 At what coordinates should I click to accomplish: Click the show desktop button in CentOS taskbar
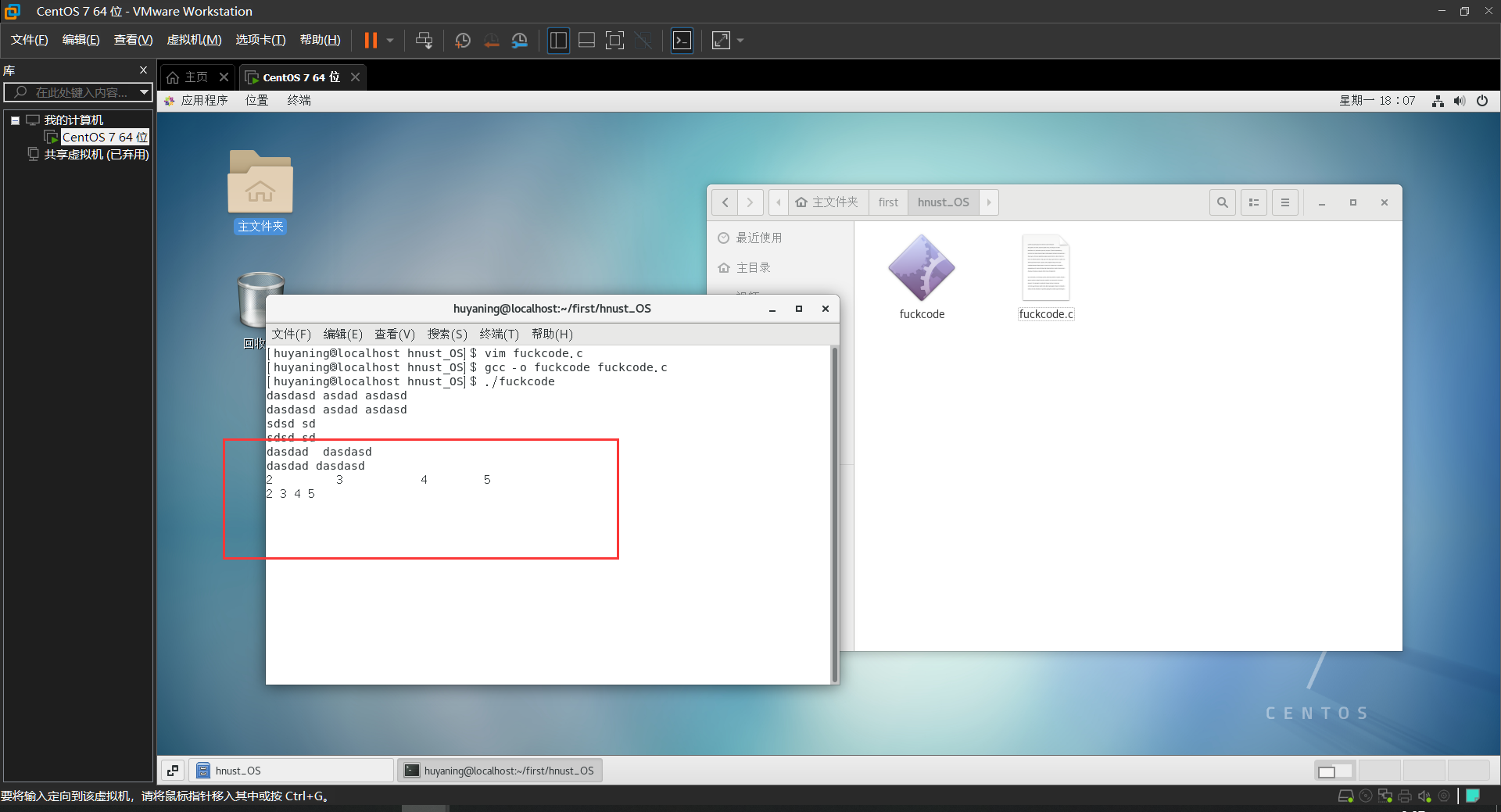click(x=173, y=771)
